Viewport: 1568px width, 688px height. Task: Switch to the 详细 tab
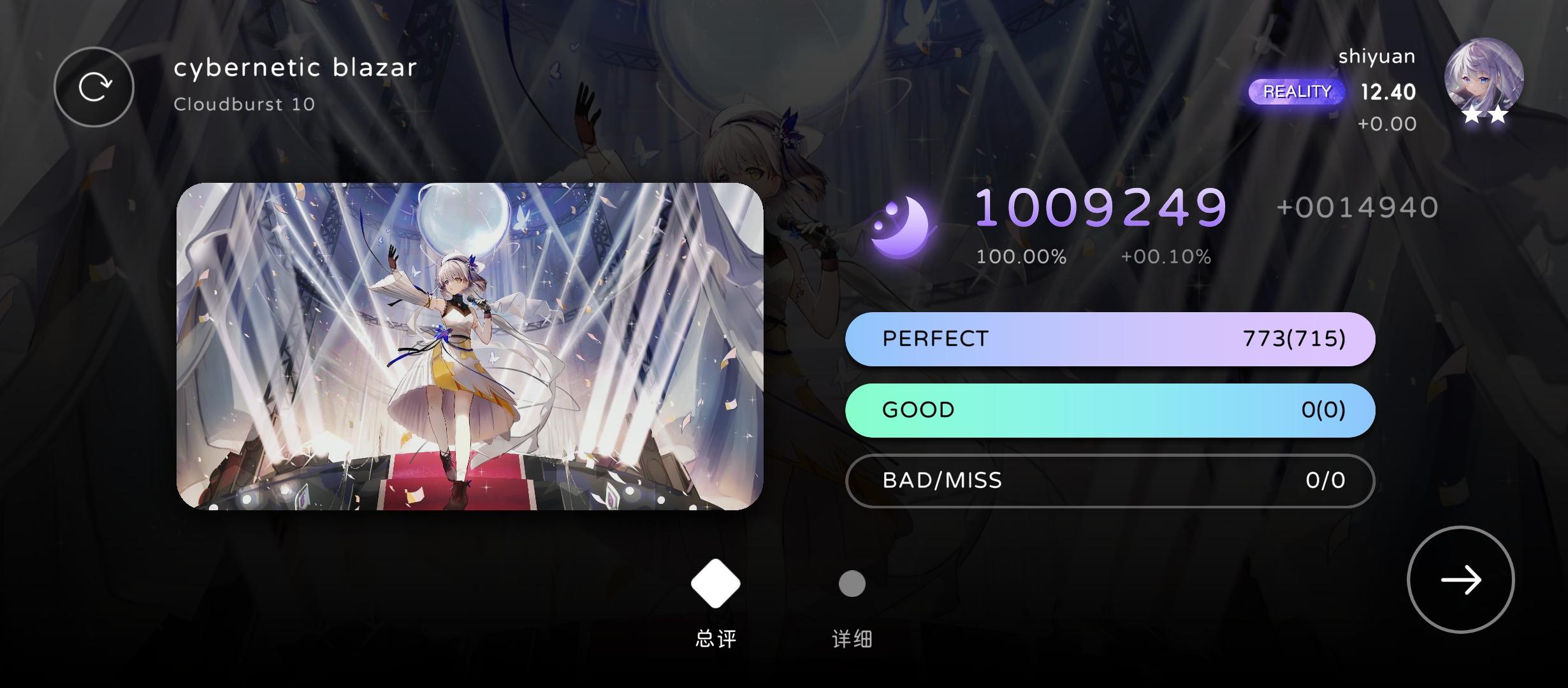[852, 638]
